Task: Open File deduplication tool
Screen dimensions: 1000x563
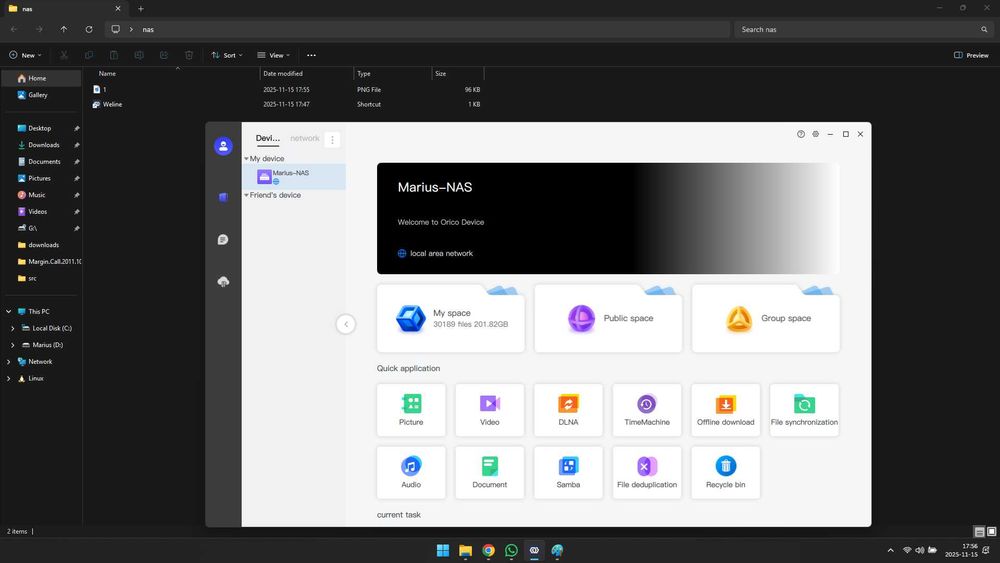Action: point(646,472)
